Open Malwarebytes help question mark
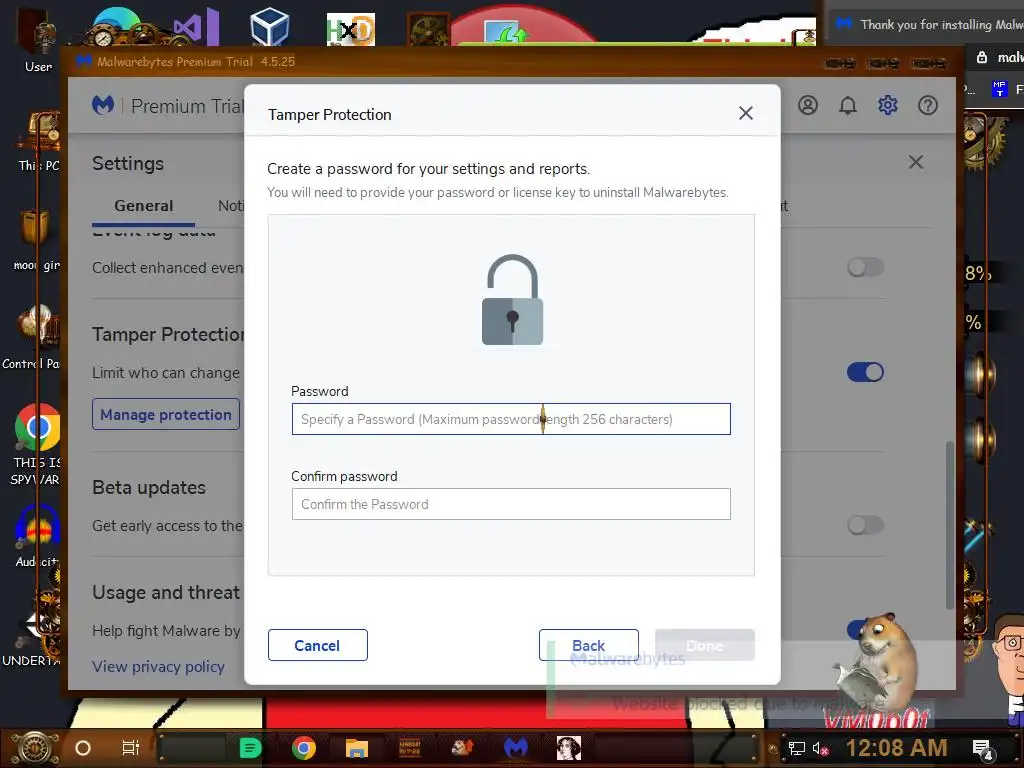This screenshot has height=768, width=1024. pos(927,105)
